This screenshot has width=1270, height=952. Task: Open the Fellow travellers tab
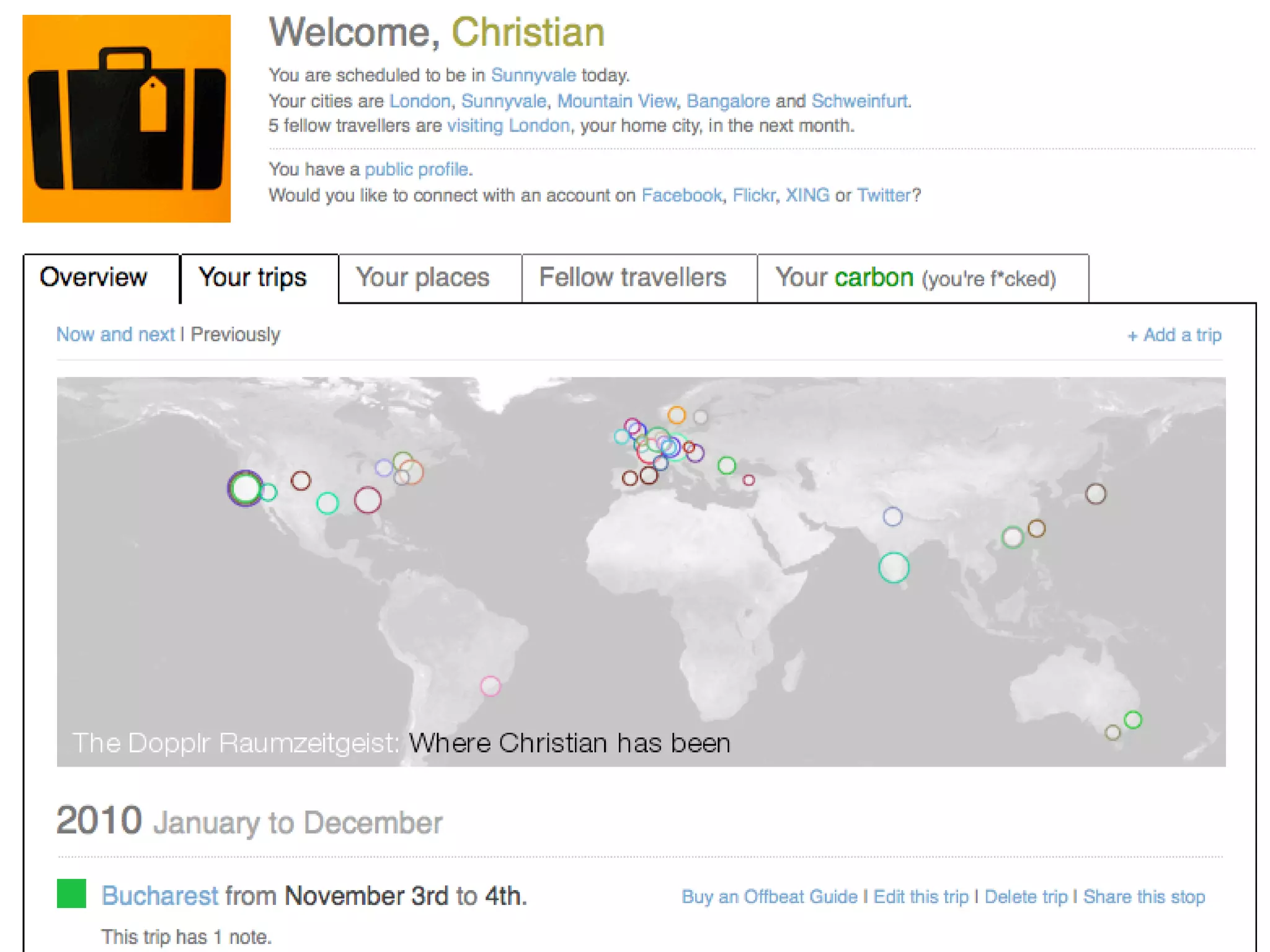coord(633,278)
